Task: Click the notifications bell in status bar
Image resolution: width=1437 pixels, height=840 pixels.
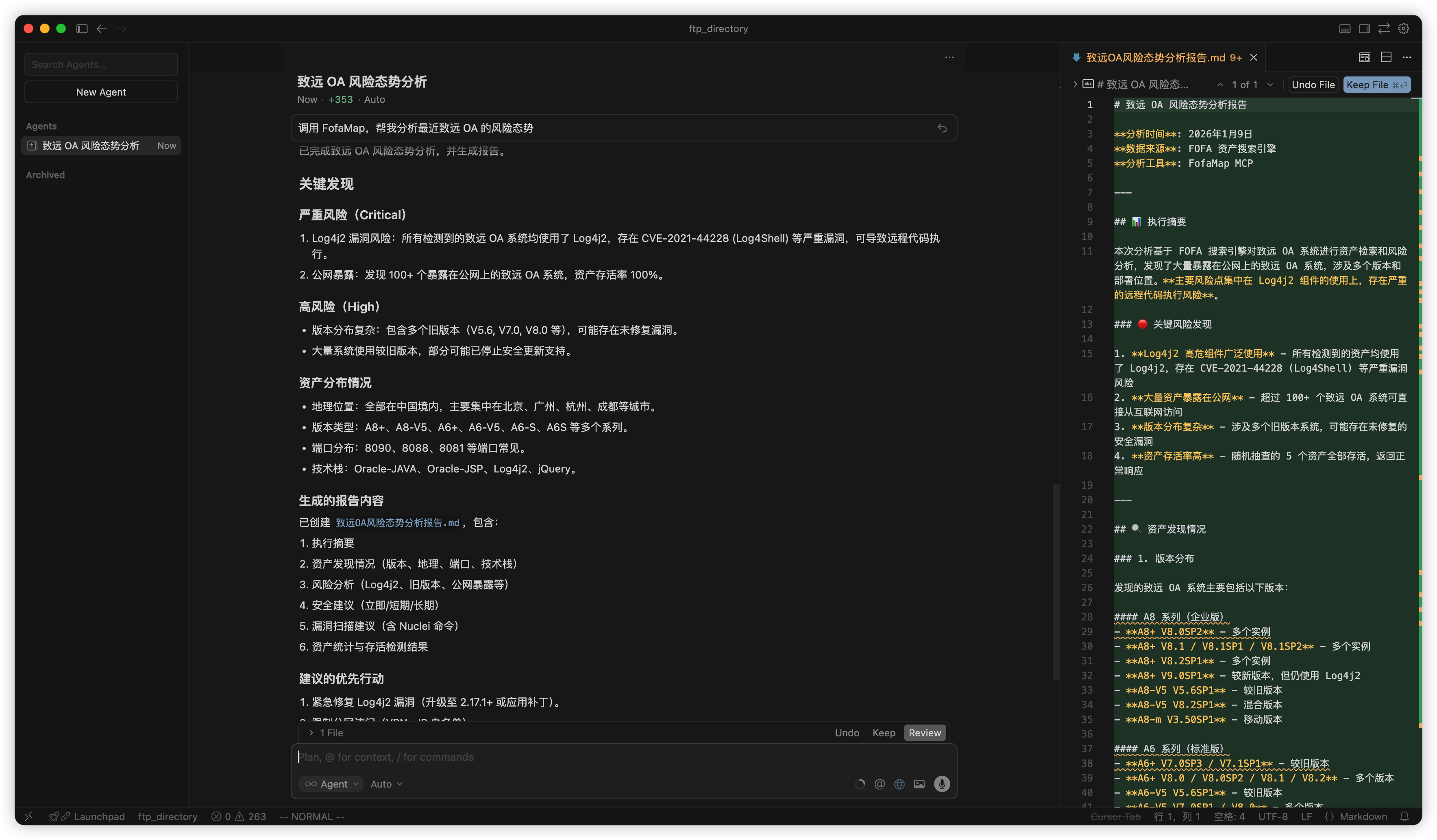Action: [x=1404, y=816]
